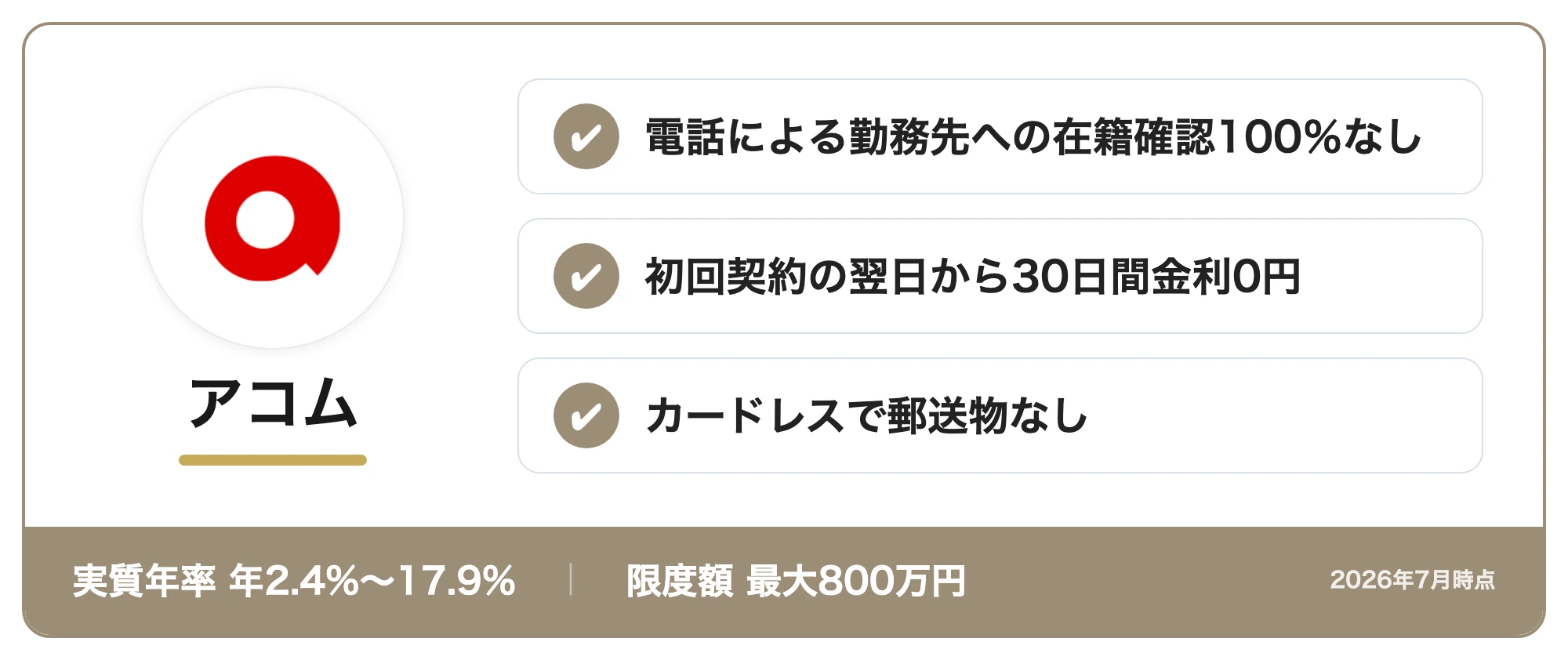Screen dimensions: 1568x660
Task: Click the 年2.4%〜17.9% rate text
Action: coord(372,581)
